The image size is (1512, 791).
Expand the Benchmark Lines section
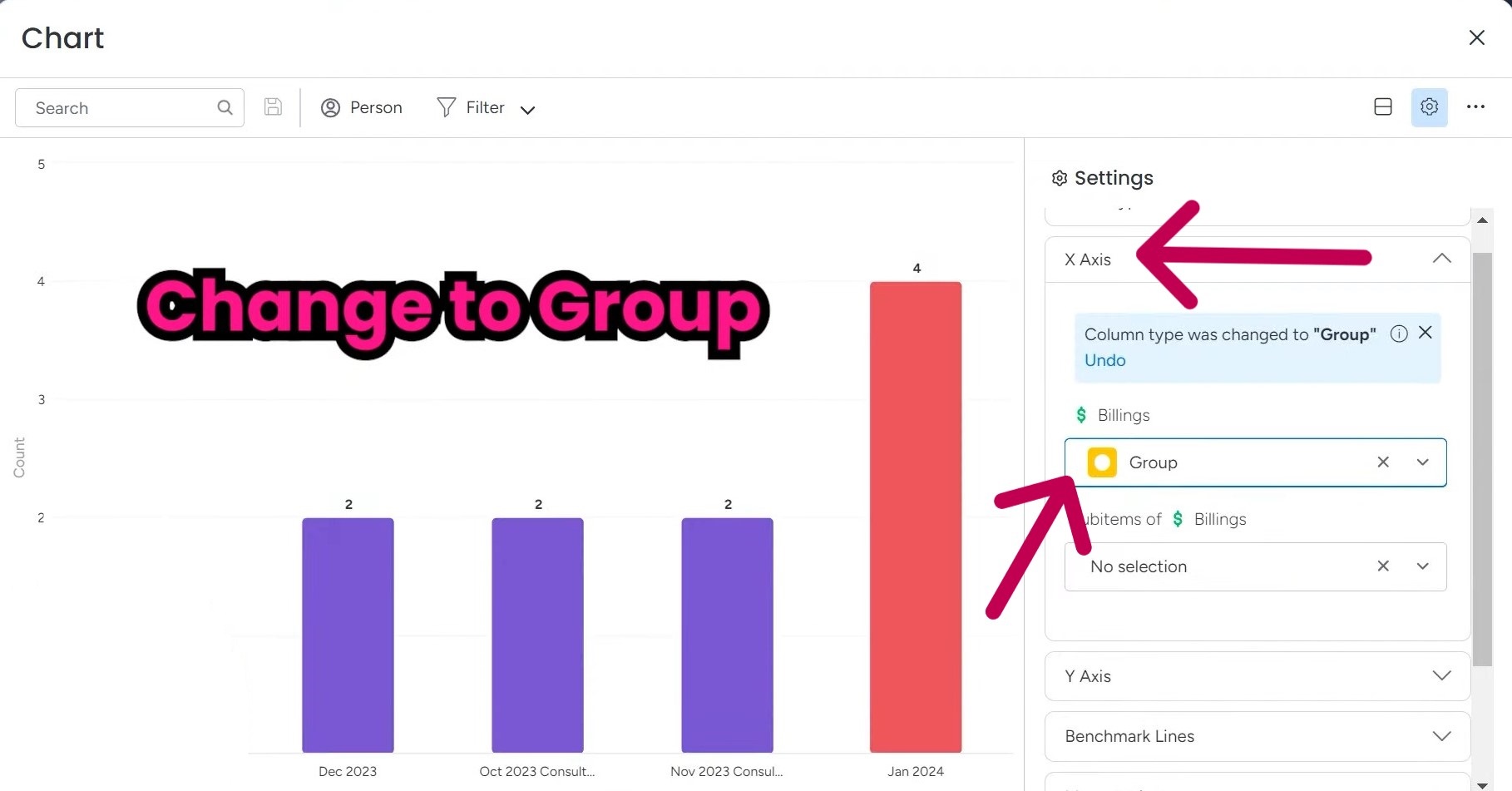pos(1442,736)
